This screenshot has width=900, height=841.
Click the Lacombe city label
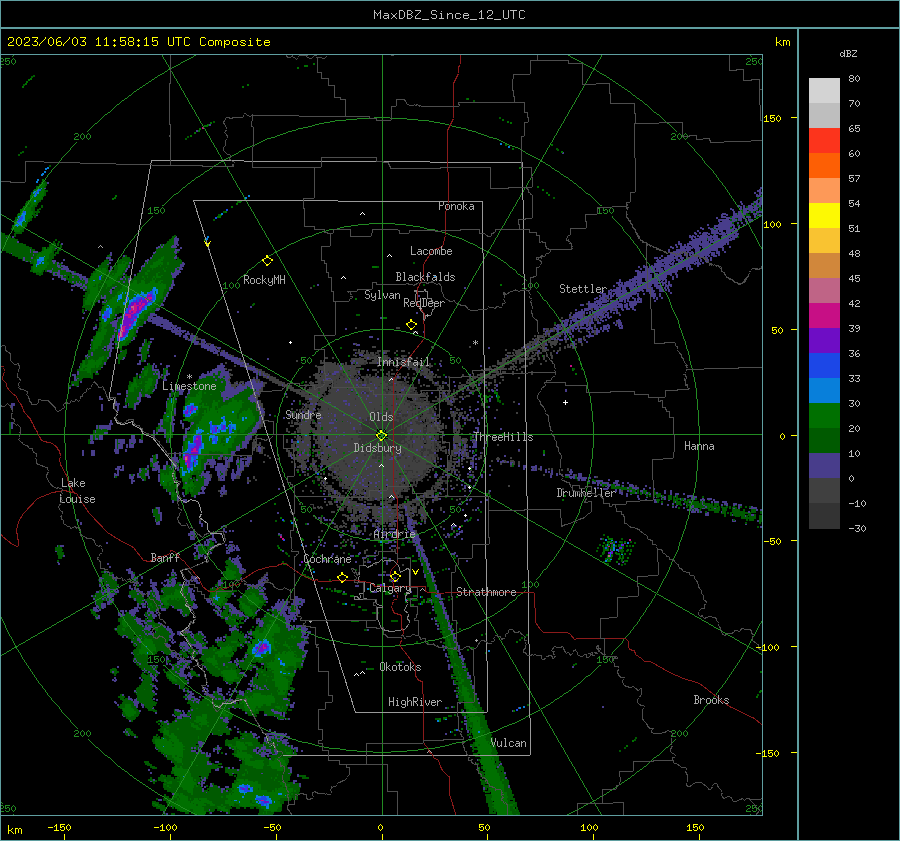(x=431, y=251)
